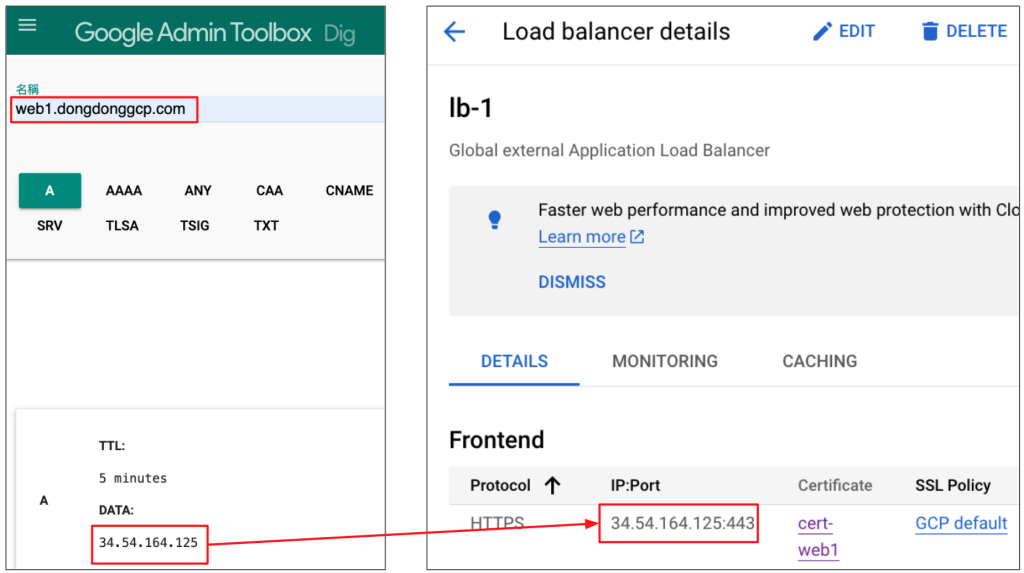Click the SSL Policy column header
Image resolution: width=1024 pixels, height=573 pixels.
953,485
